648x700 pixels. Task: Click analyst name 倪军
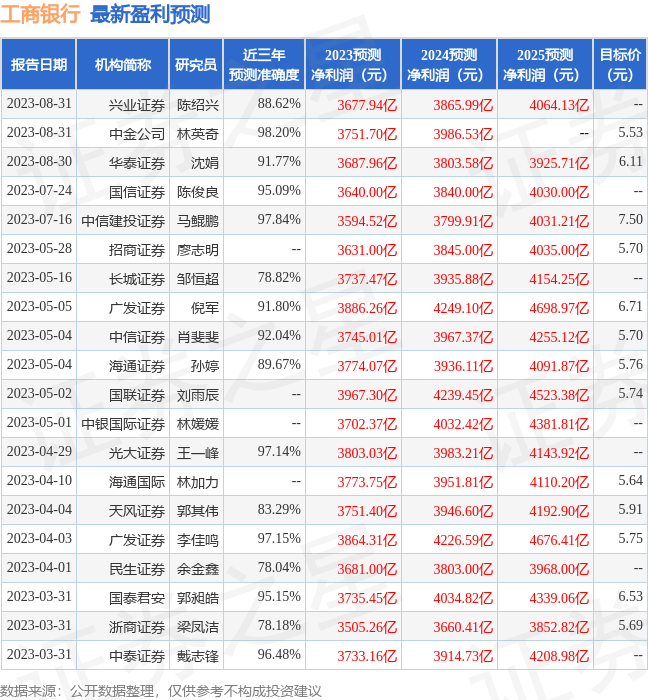coord(205,308)
